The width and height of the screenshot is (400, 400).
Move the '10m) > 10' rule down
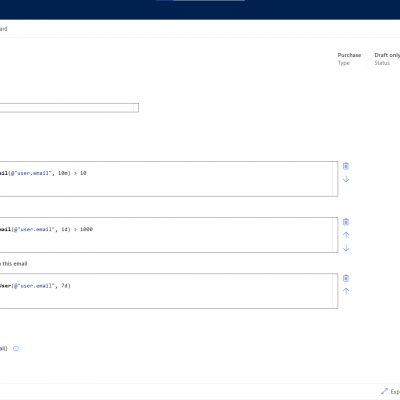click(346, 179)
